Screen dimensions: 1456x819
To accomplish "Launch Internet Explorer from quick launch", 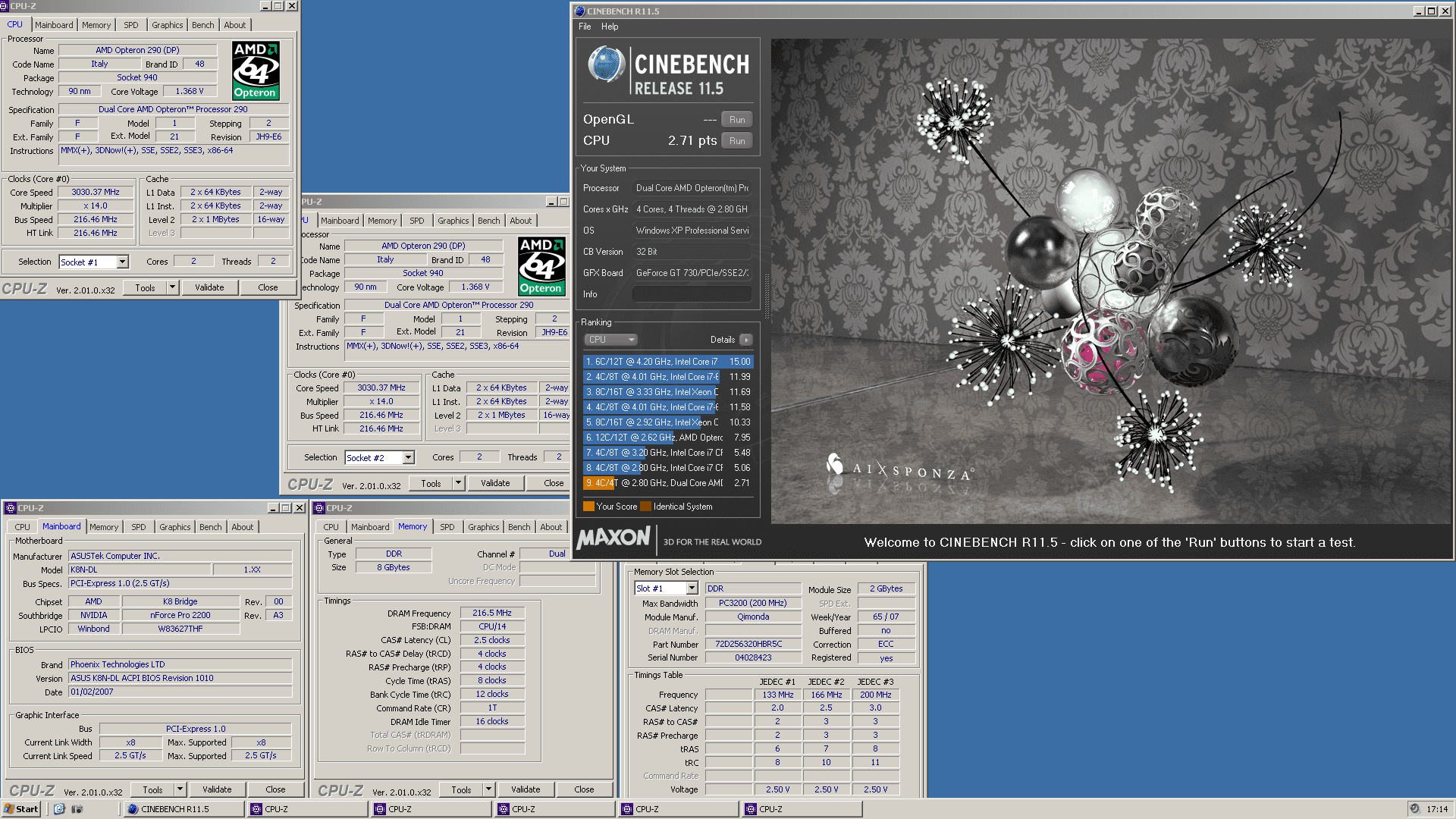I will pyautogui.click(x=59, y=809).
